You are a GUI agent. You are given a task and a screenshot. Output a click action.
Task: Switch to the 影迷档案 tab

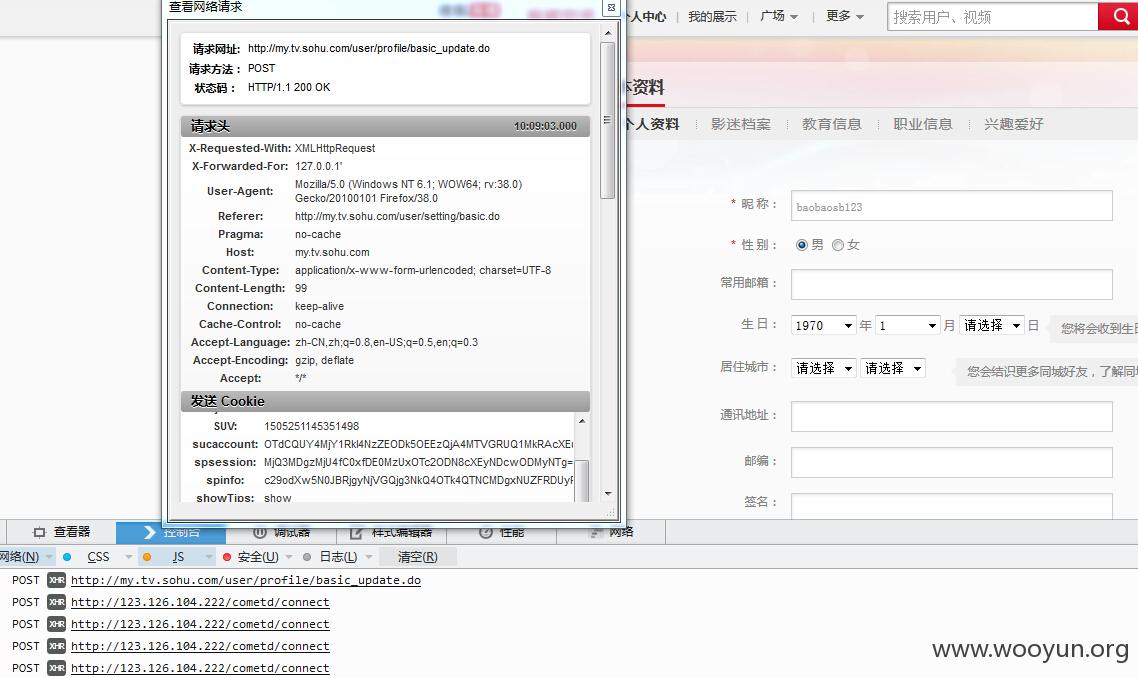pos(740,124)
